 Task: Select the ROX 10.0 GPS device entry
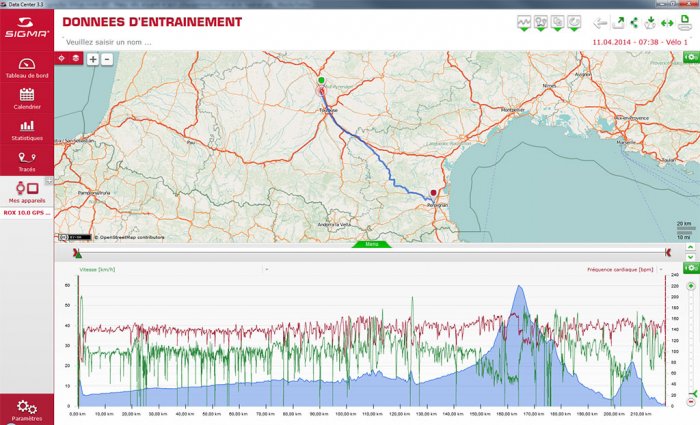coord(27,213)
